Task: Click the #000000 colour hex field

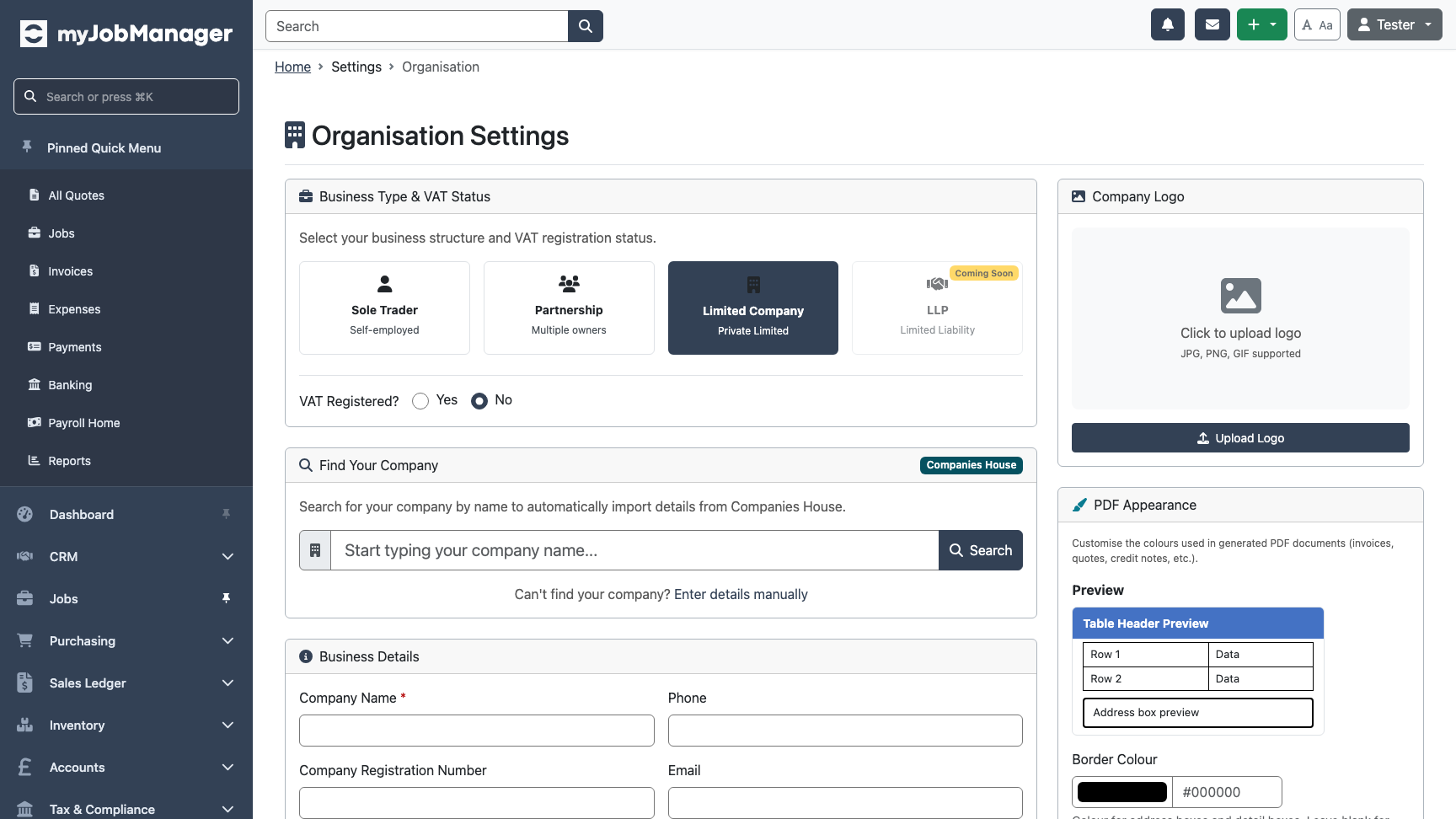Action: click(x=1227, y=792)
